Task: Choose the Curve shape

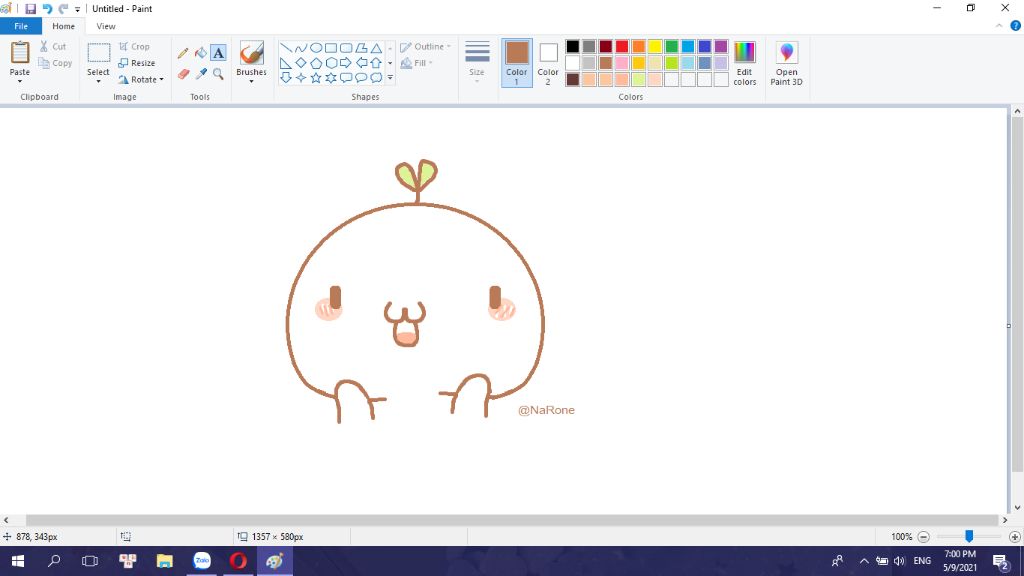Action: [300, 48]
